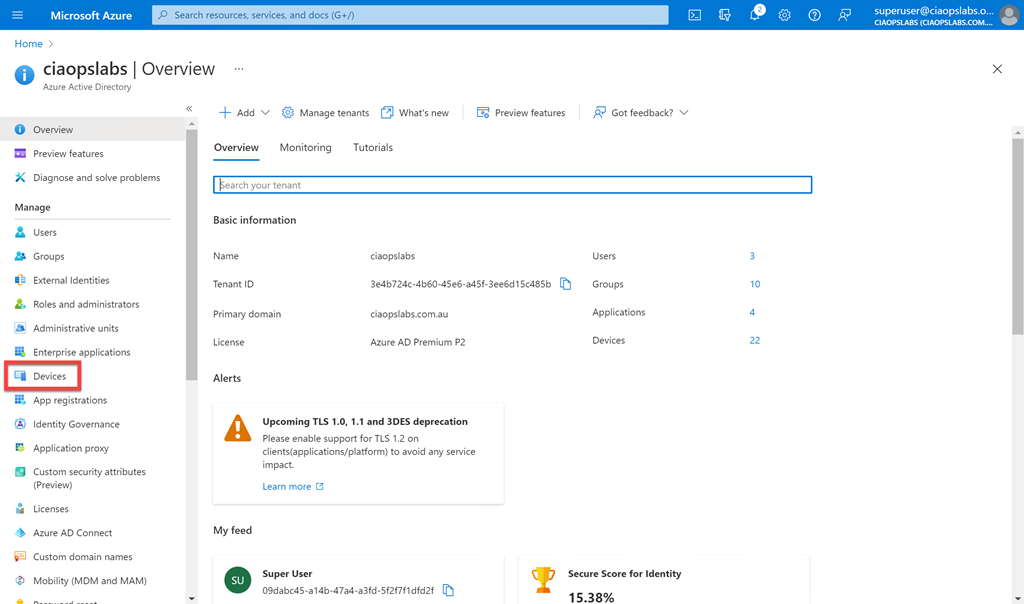Collapse the left navigation sidebar

[x=189, y=108]
